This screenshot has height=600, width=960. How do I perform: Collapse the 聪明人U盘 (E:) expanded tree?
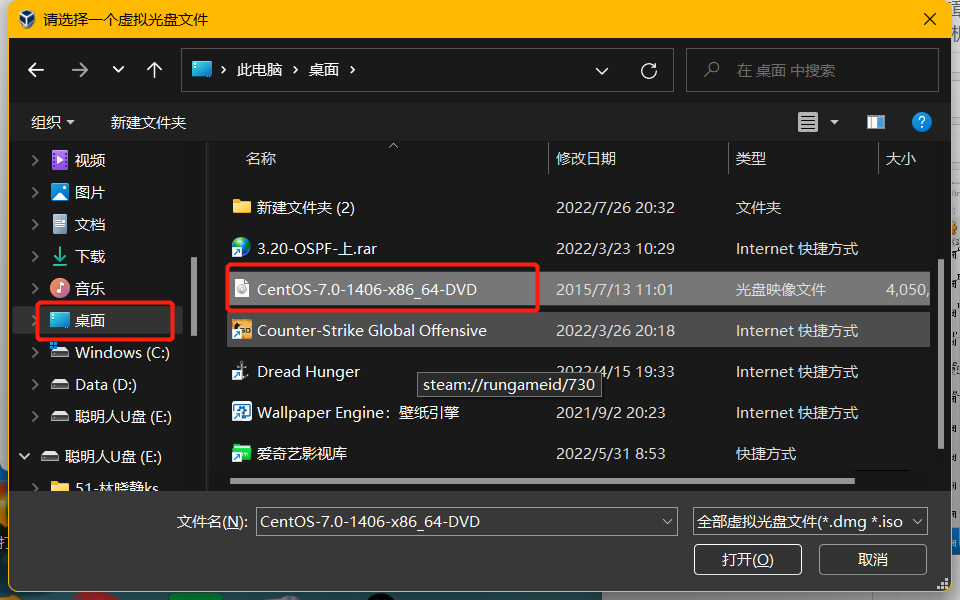[x=24, y=457]
